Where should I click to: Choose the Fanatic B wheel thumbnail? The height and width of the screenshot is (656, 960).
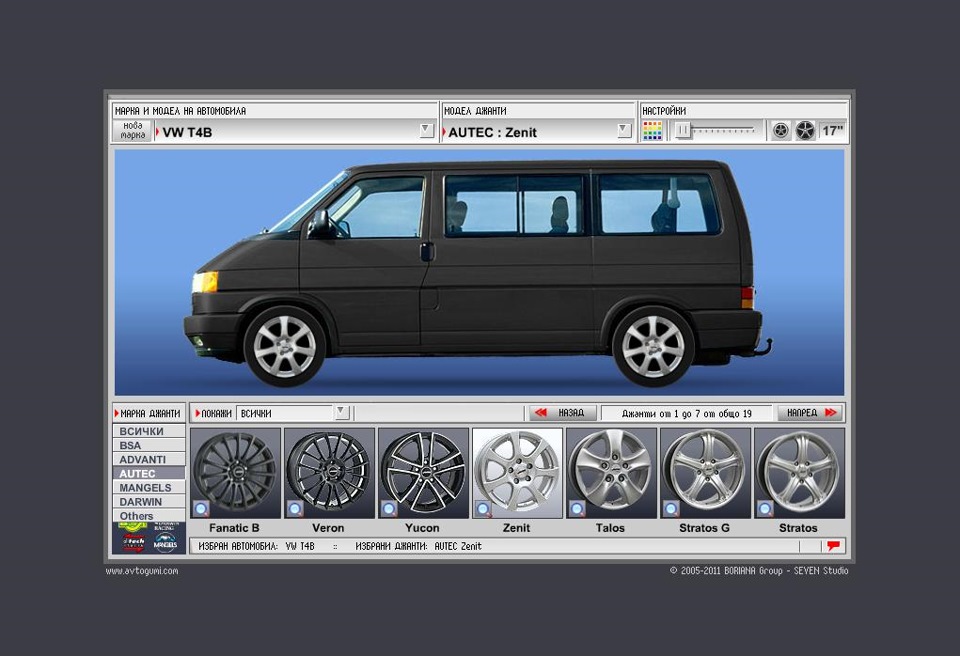pyautogui.click(x=236, y=473)
